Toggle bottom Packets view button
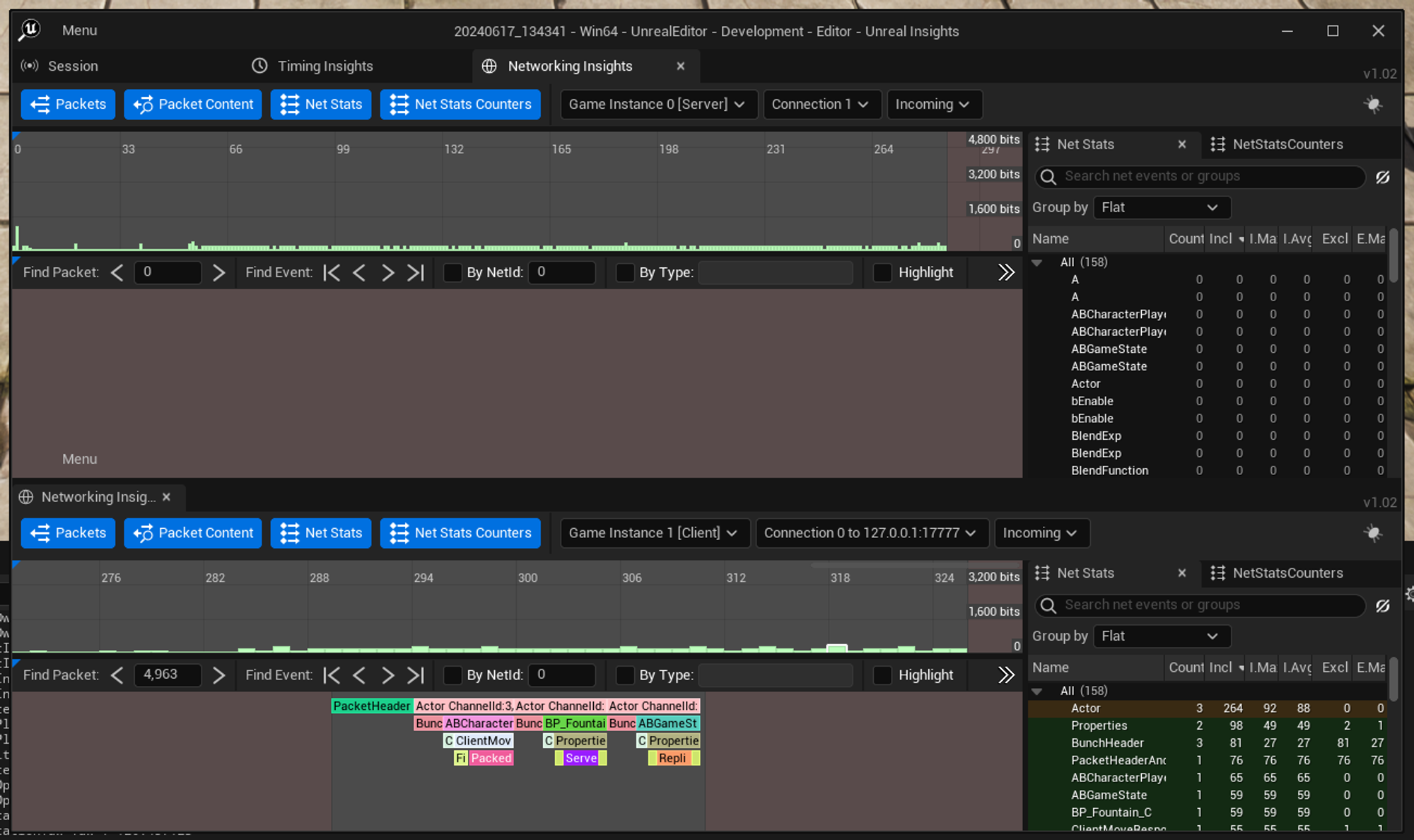 pos(68,533)
